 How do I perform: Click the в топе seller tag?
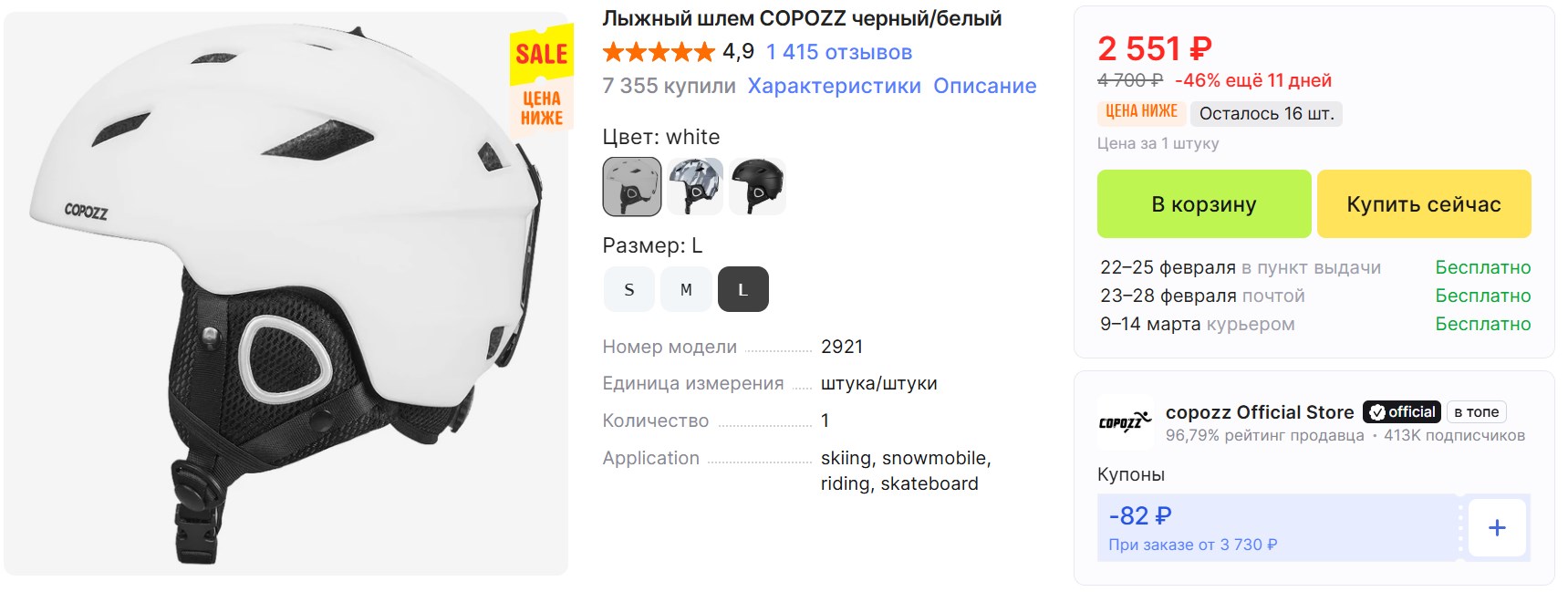click(1477, 412)
